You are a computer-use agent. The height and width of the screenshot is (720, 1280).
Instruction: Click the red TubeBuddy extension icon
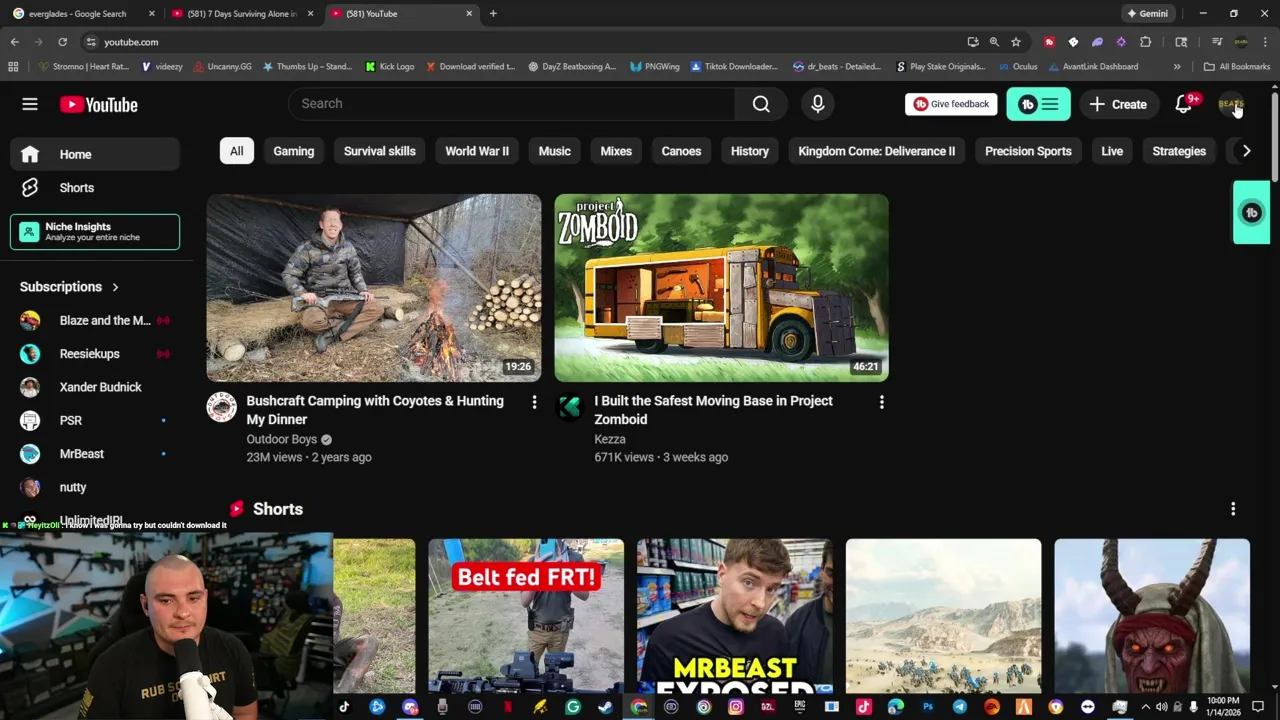(x=1049, y=42)
